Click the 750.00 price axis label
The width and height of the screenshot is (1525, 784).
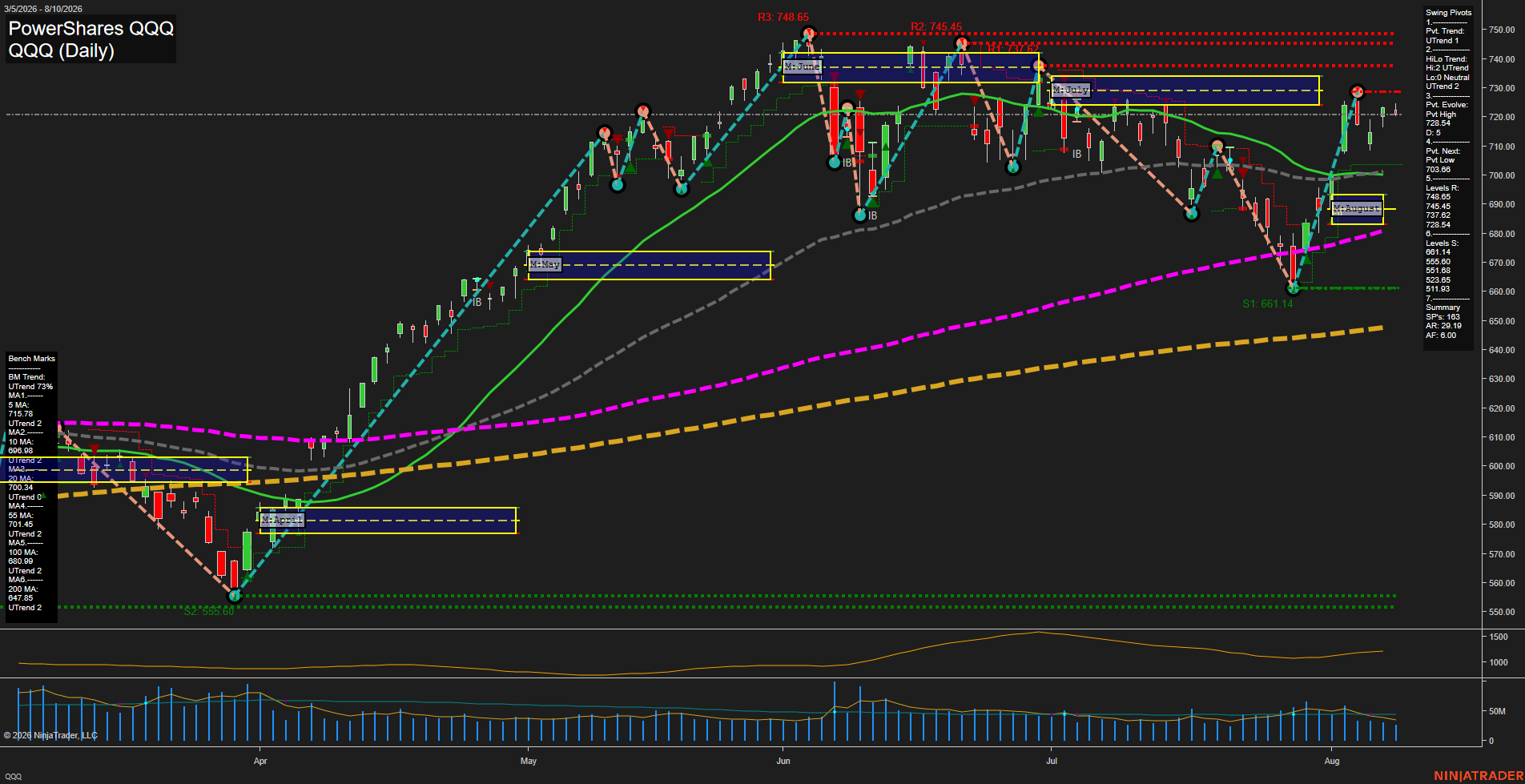click(x=1502, y=30)
